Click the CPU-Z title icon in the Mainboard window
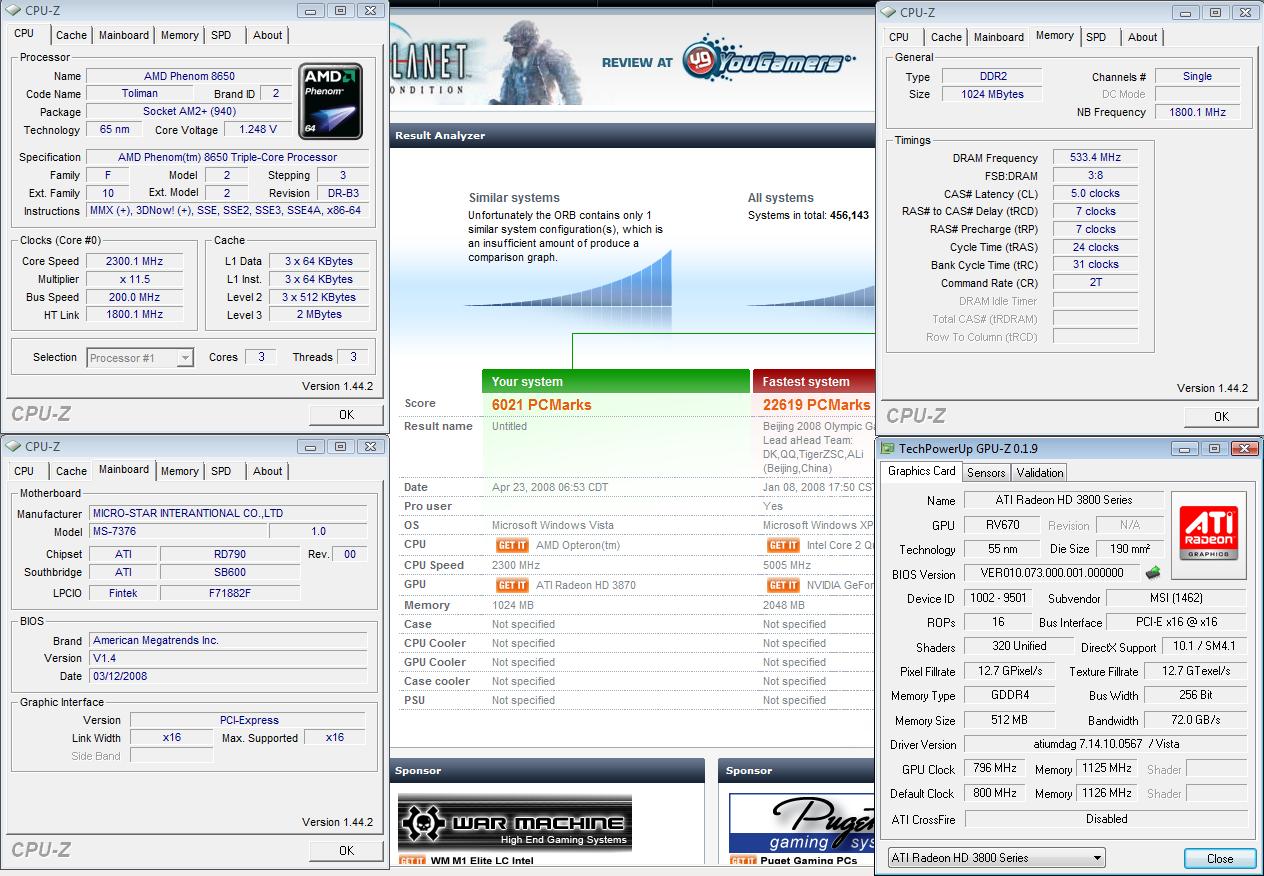The height and width of the screenshot is (876, 1264). click(x=14, y=446)
